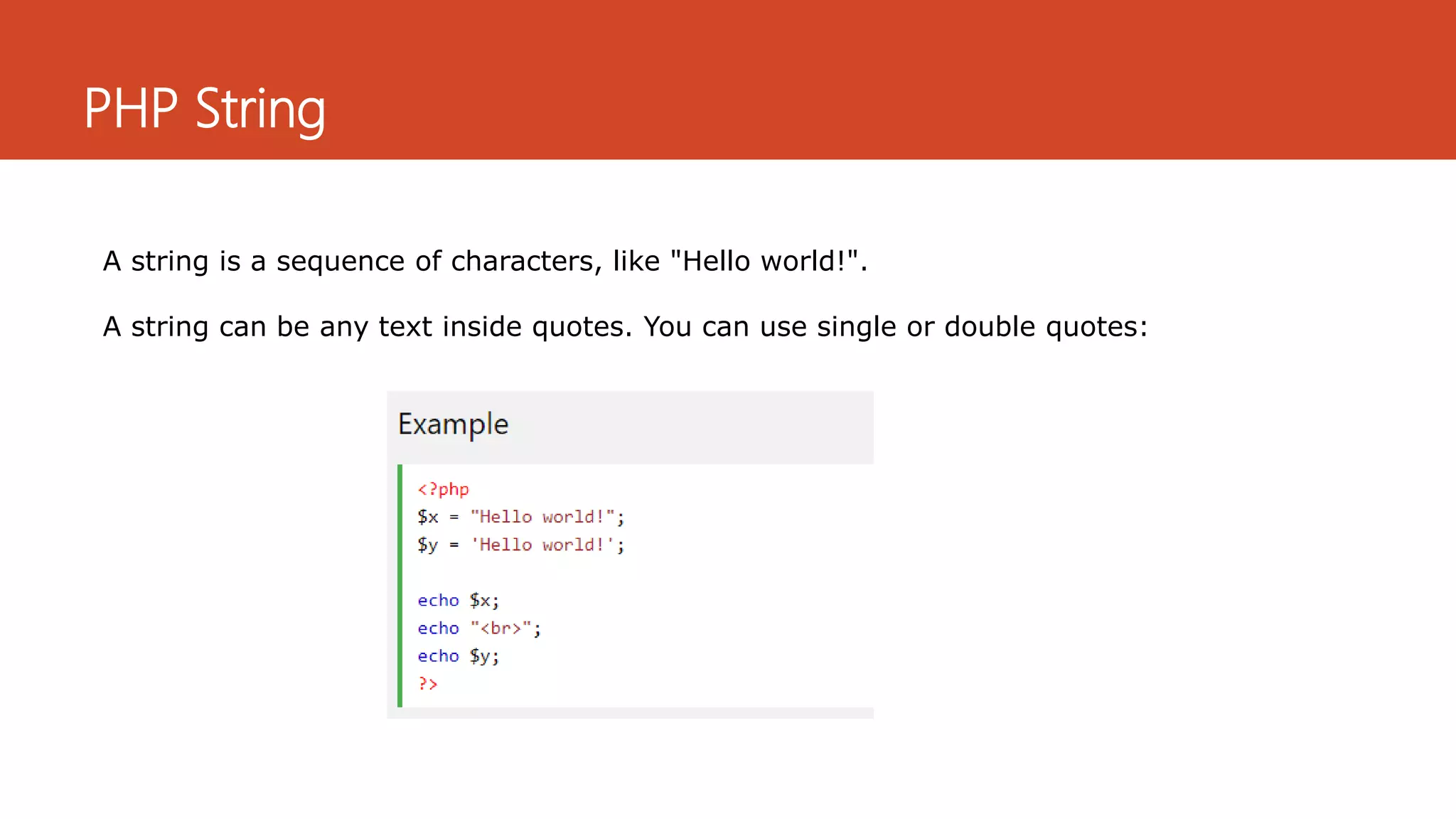Click the word "characters," in the first sentence
Viewport: 1456px width, 819px height.
(526, 262)
